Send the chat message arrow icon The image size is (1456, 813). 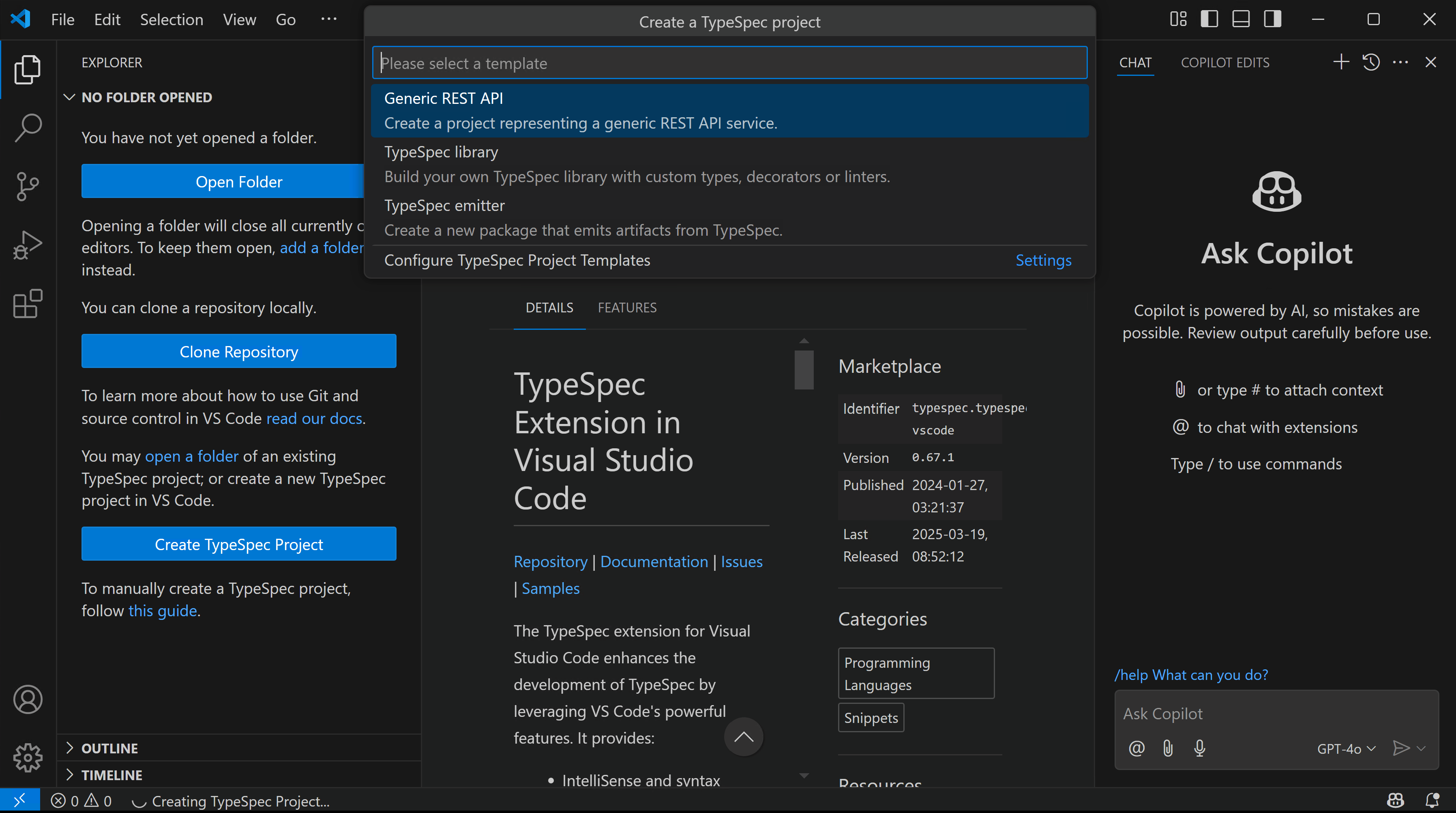tap(1400, 748)
